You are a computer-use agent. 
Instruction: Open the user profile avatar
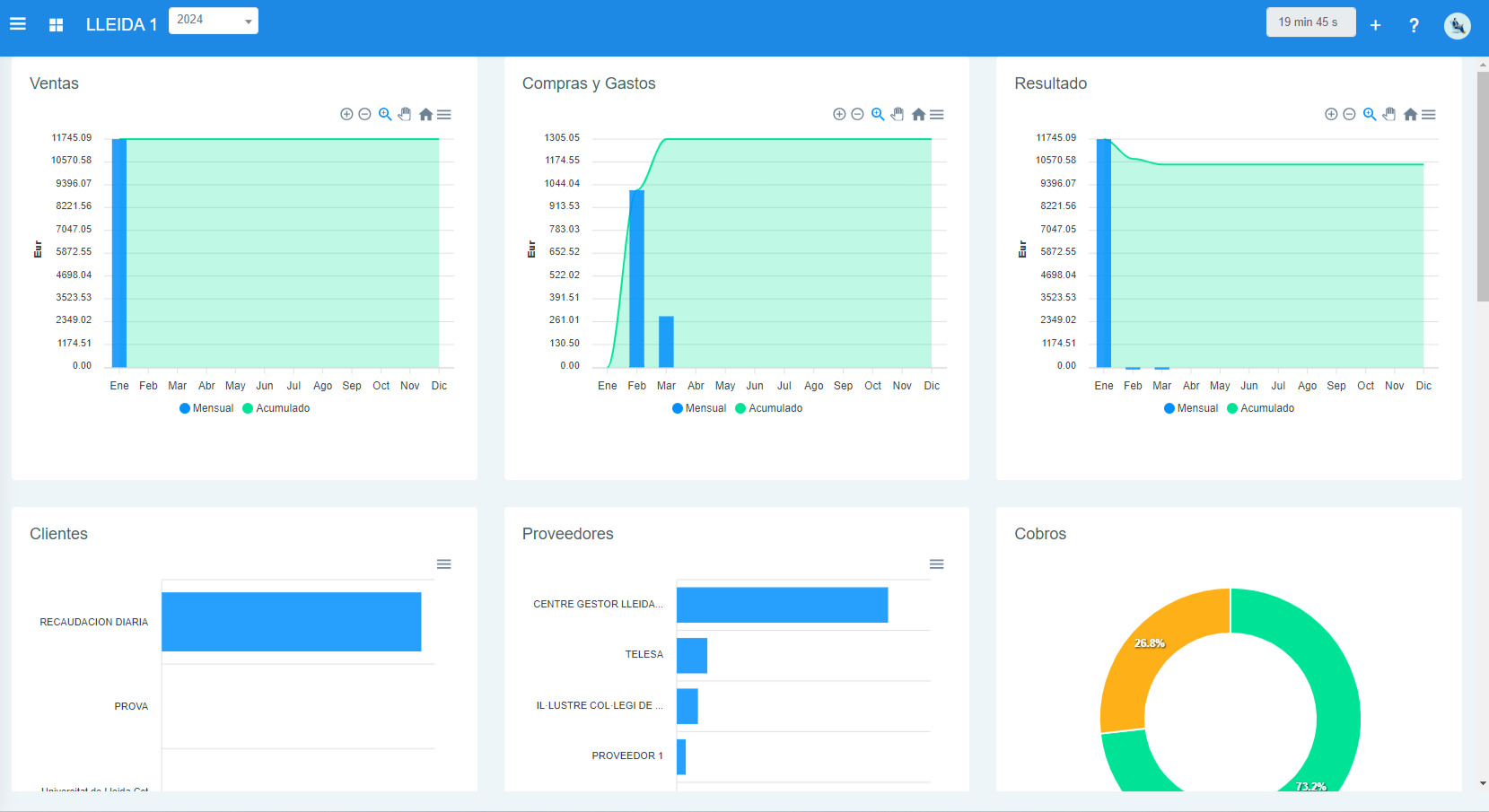[1457, 25]
